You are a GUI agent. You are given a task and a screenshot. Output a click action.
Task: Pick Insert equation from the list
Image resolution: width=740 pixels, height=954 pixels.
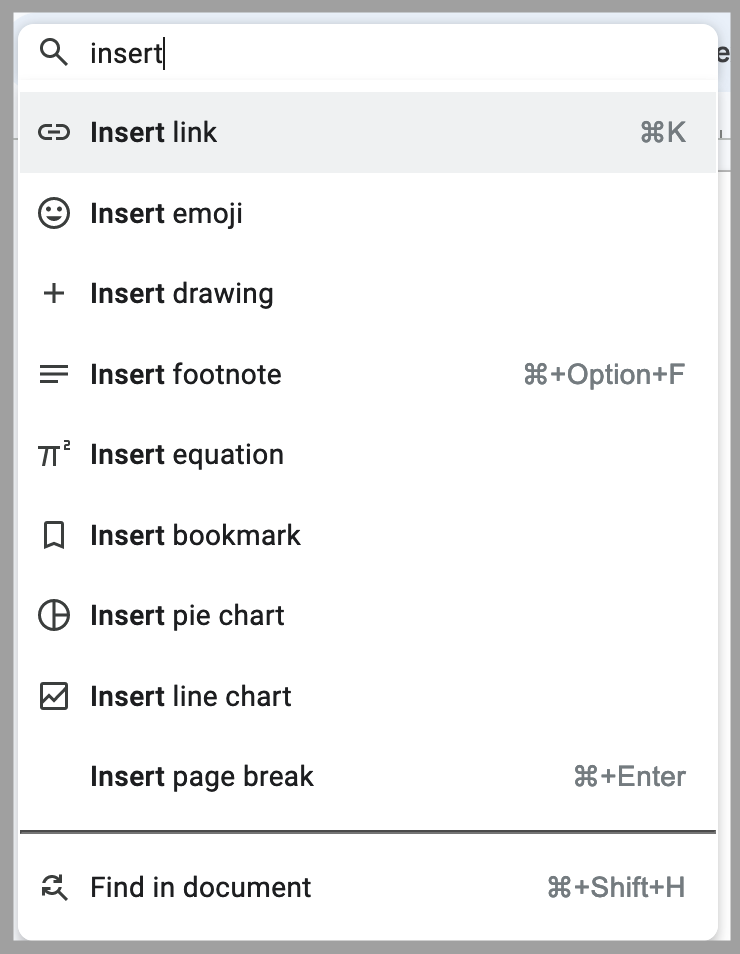(x=187, y=455)
